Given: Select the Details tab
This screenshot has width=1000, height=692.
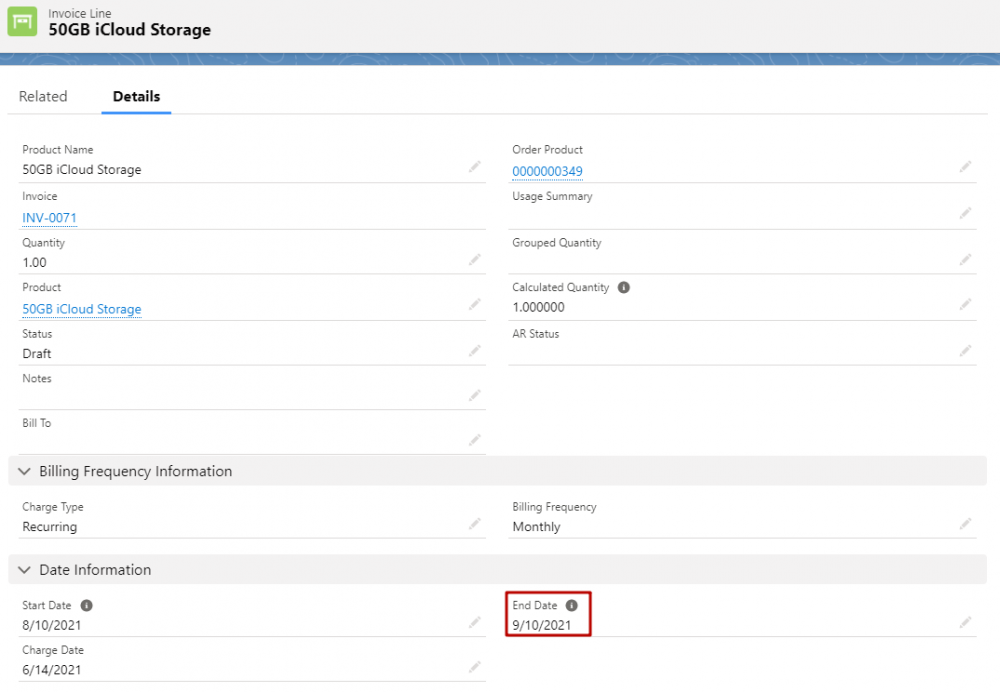Looking at the screenshot, I should pyautogui.click(x=136, y=96).
